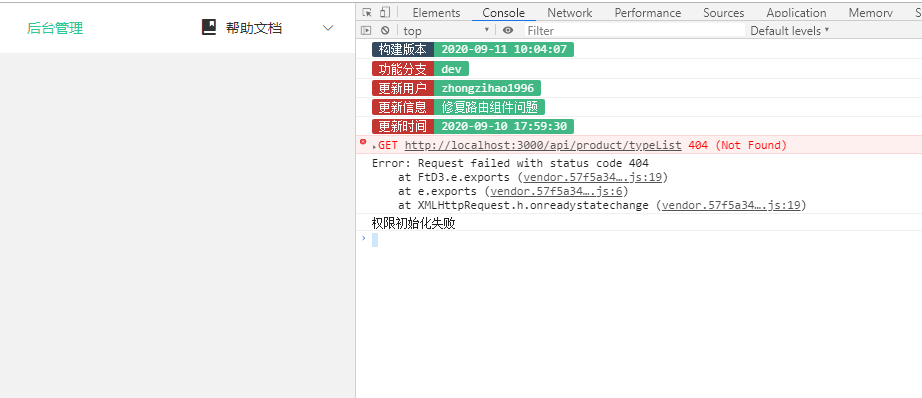Open the Default levels dropdown
This screenshot has width=922, height=398.
tap(790, 31)
